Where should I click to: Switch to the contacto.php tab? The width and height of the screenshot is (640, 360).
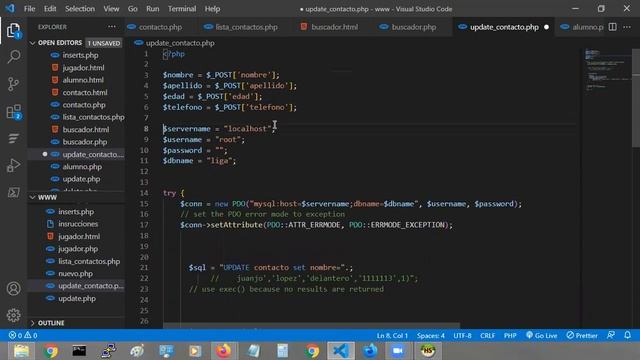tap(160, 27)
